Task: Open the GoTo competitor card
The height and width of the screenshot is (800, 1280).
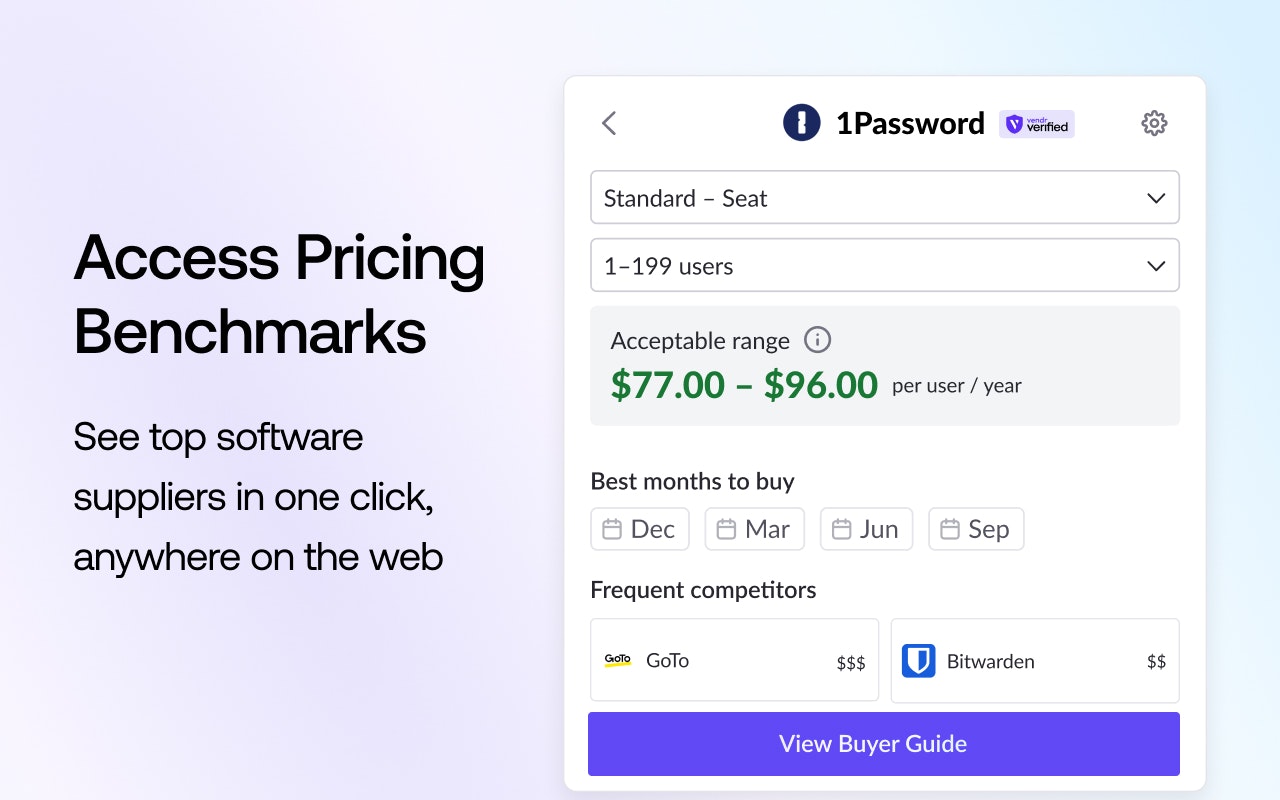Action: click(x=734, y=660)
